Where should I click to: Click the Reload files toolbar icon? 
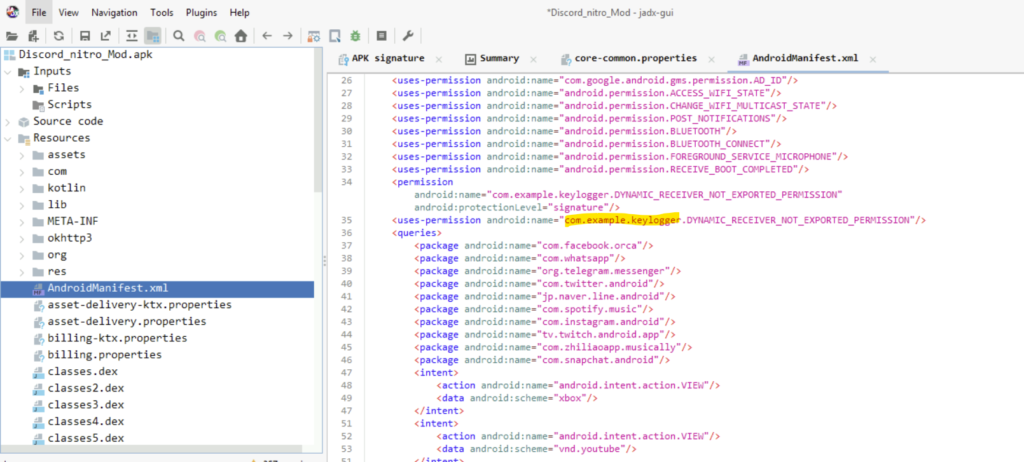59,36
